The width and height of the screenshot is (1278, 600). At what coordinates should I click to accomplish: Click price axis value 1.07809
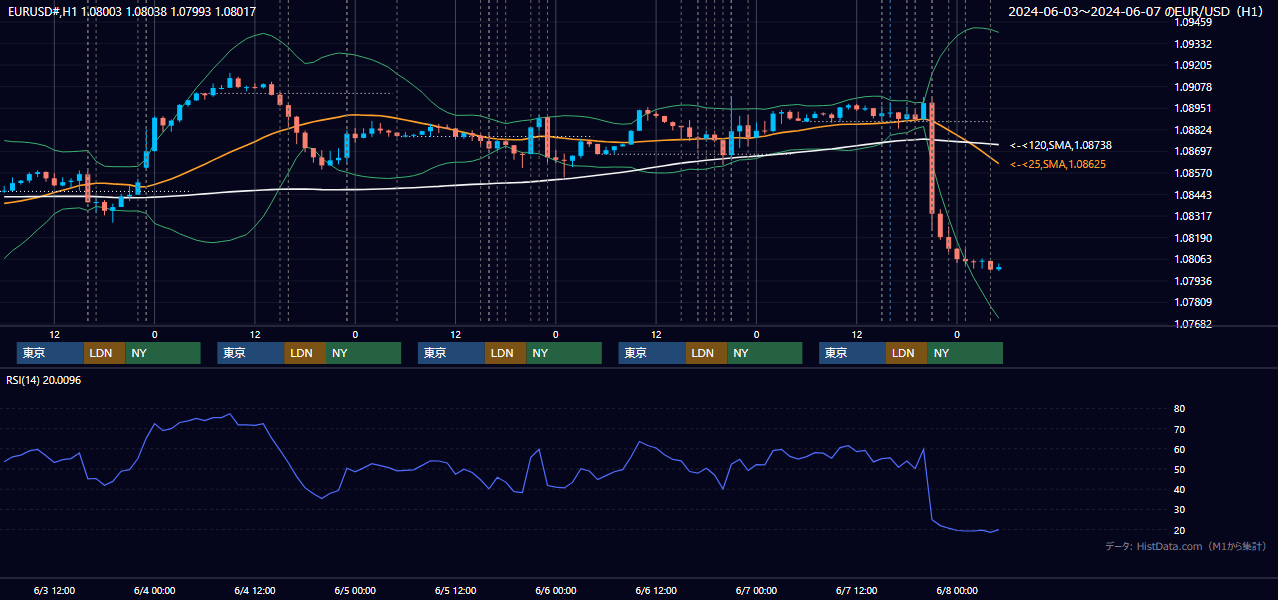click(1193, 302)
